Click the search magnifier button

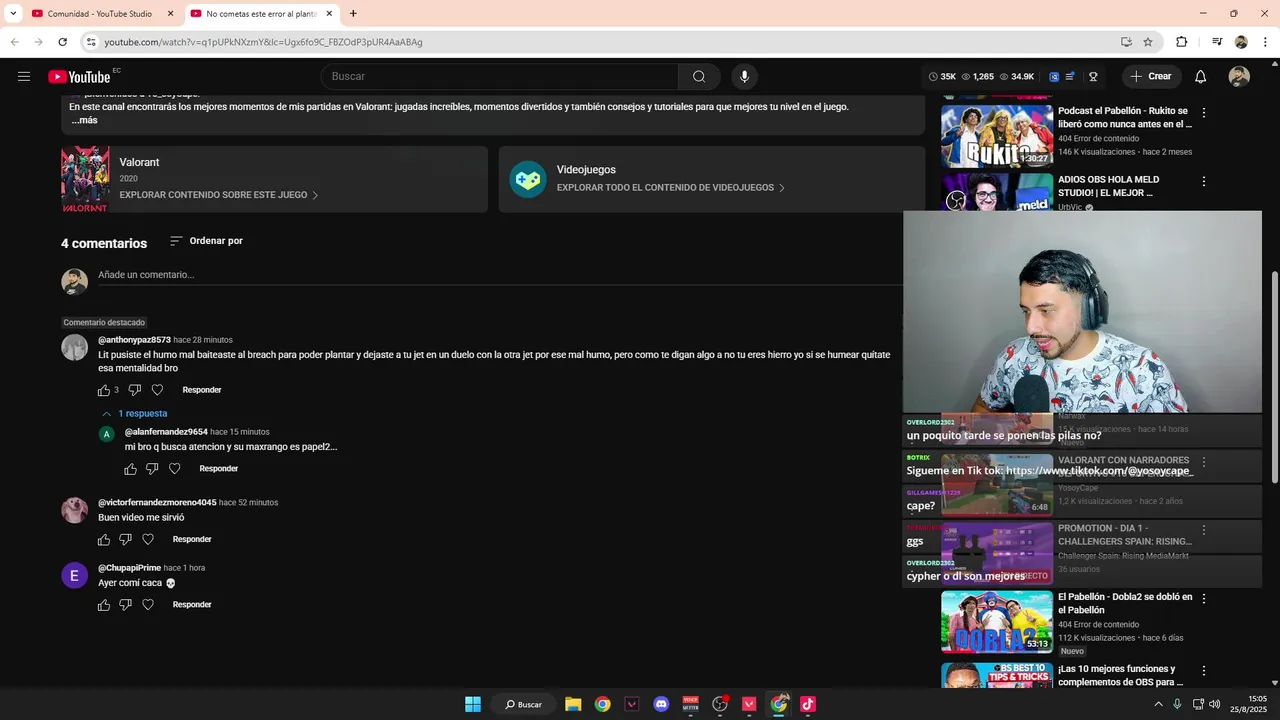tap(699, 77)
